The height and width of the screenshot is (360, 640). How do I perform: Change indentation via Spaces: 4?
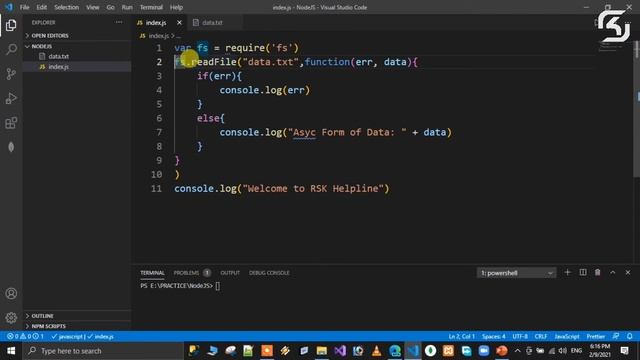[x=493, y=336]
